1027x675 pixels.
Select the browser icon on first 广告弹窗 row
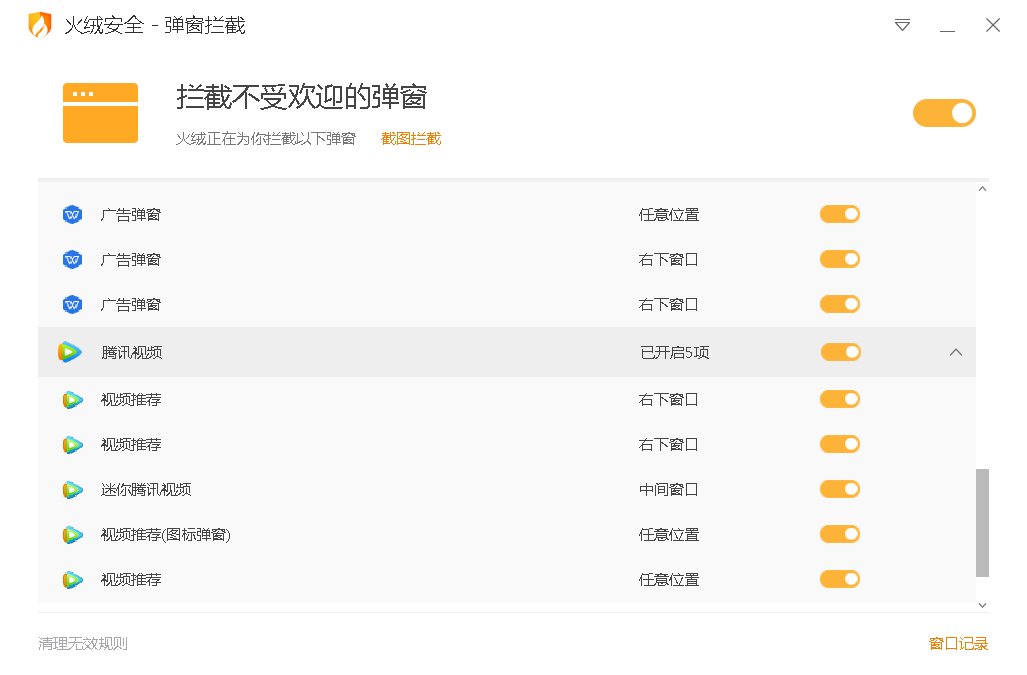point(71,214)
